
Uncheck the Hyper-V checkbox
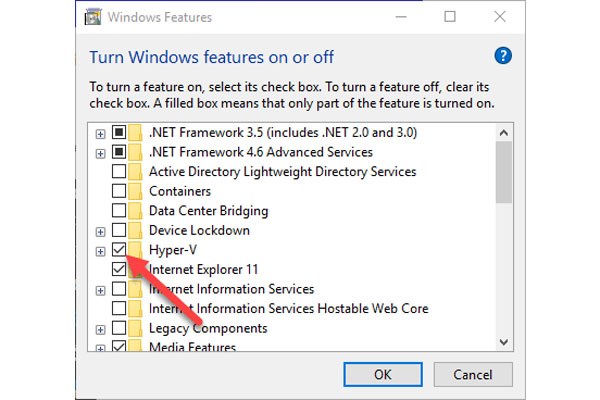click(119, 250)
